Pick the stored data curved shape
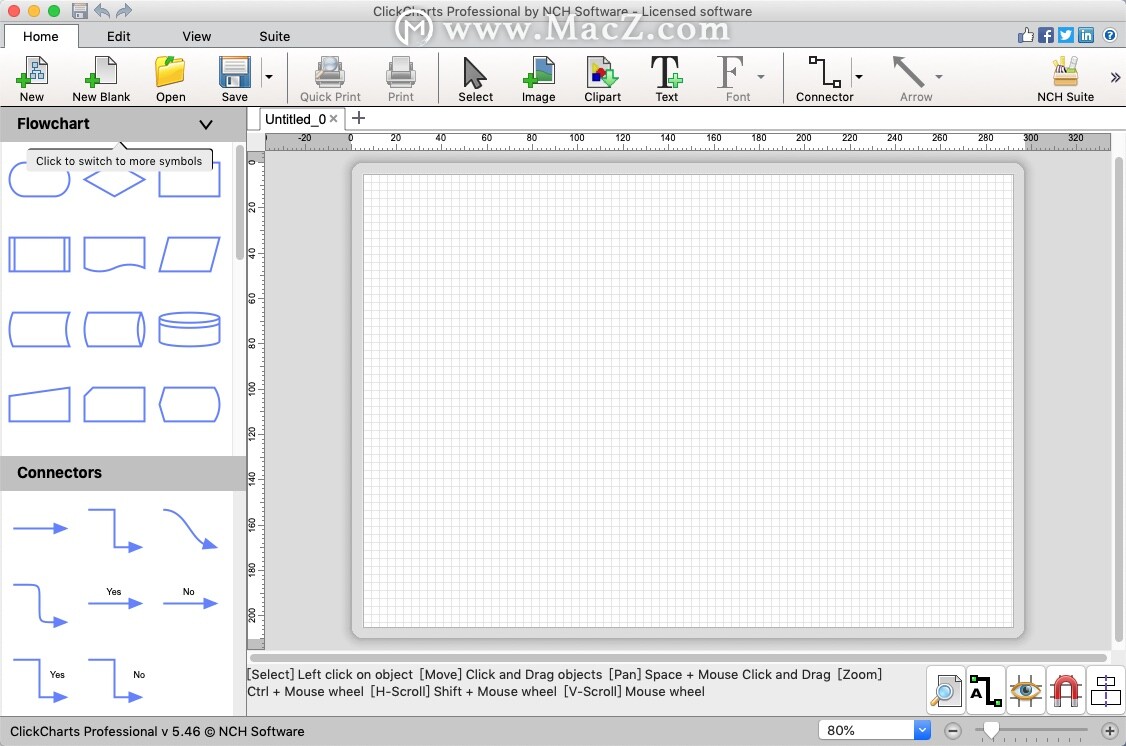 [x=39, y=330]
